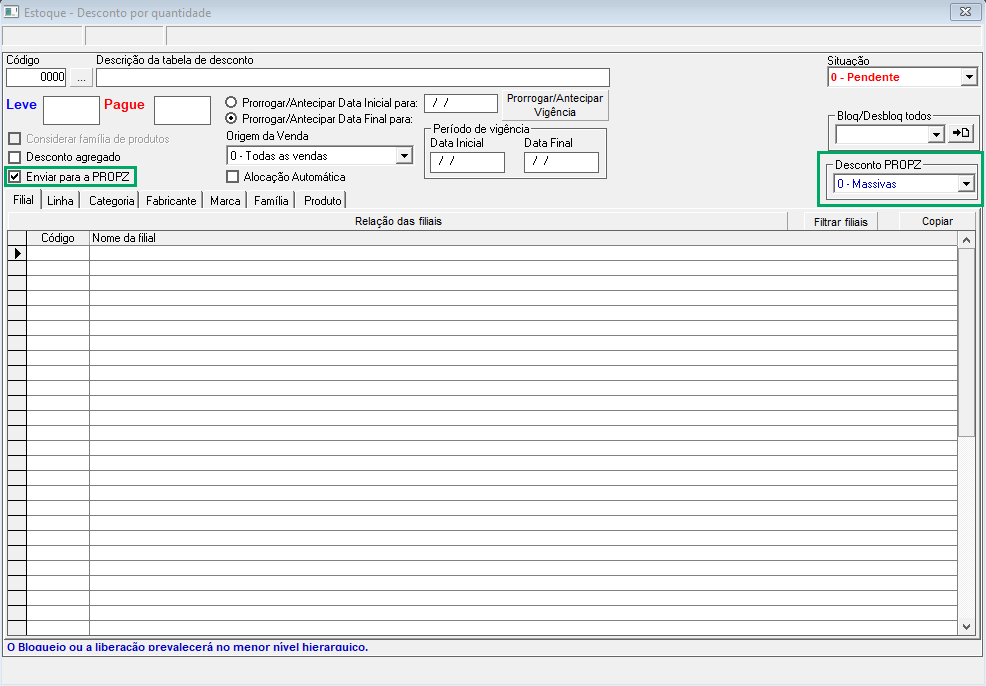Expand the Desconto PROPZ dropdown '0 - Massivas'
Image resolution: width=986 pixels, height=686 pixels.
966,184
